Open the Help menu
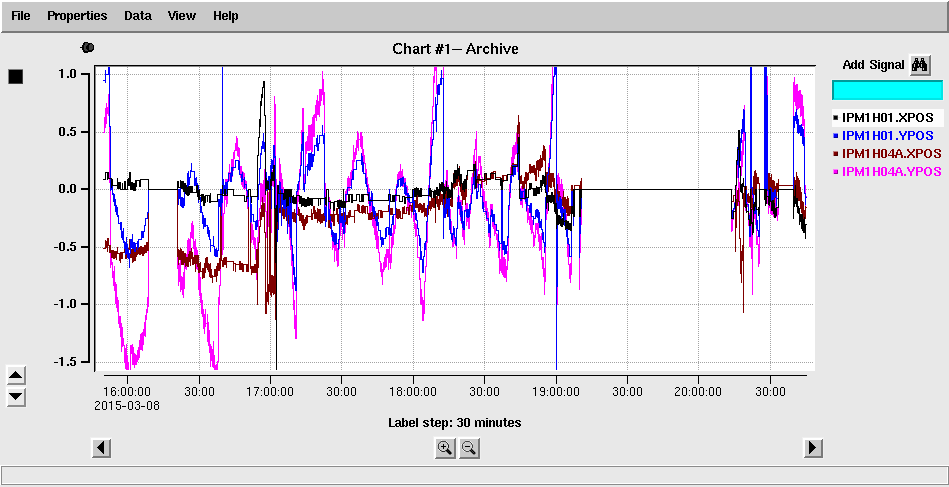 [225, 16]
